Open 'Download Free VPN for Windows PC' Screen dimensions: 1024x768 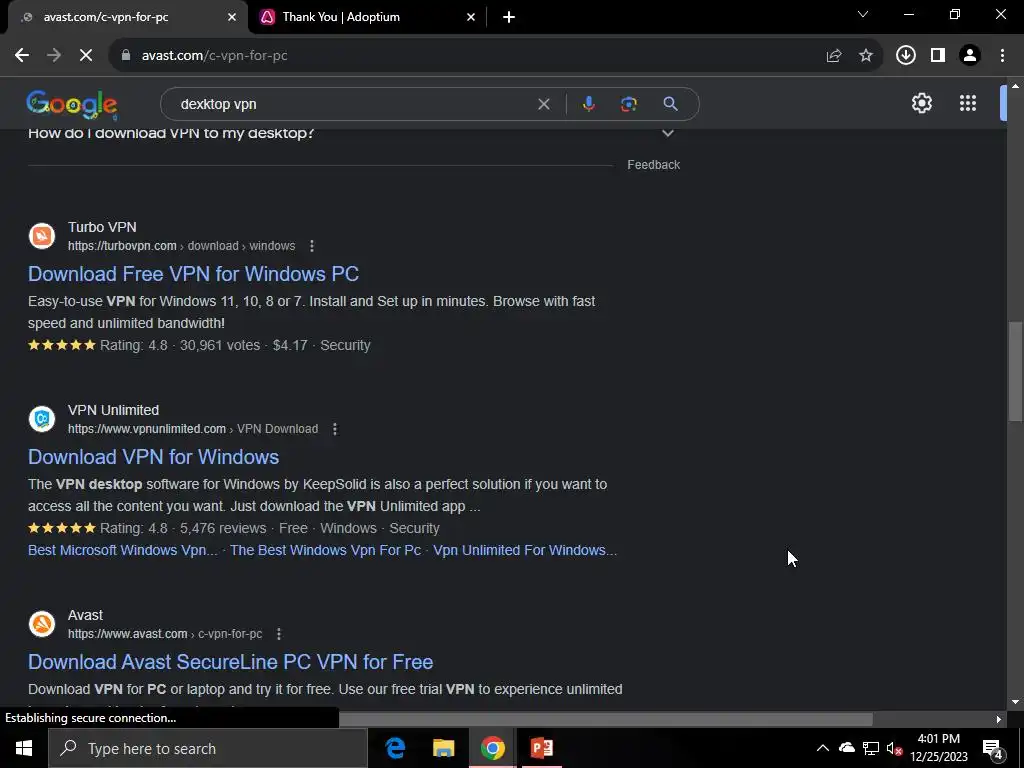point(193,274)
